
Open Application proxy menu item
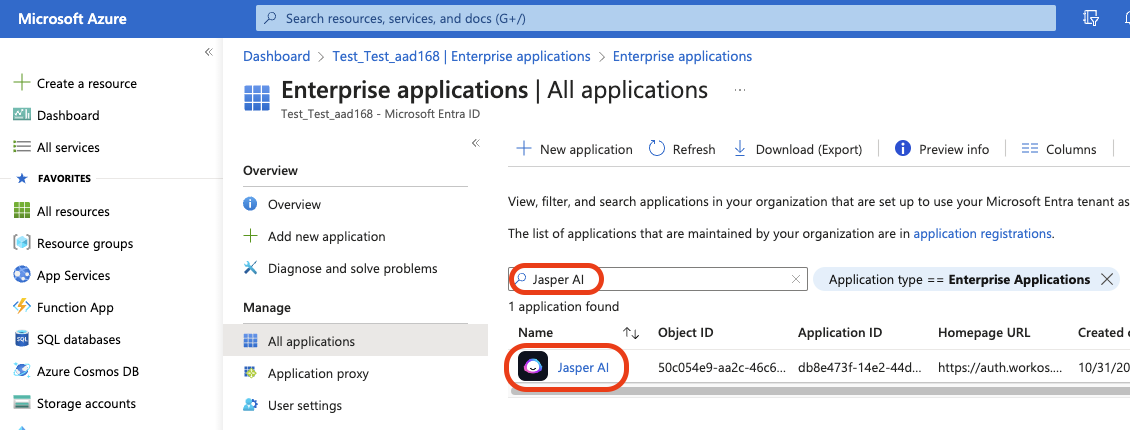pyautogui.click(x=318, y=373)
